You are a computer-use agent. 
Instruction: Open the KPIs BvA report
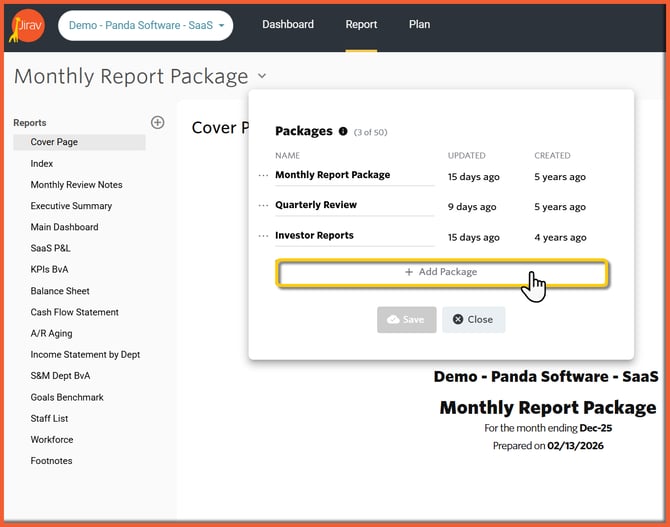coord(49,269)
